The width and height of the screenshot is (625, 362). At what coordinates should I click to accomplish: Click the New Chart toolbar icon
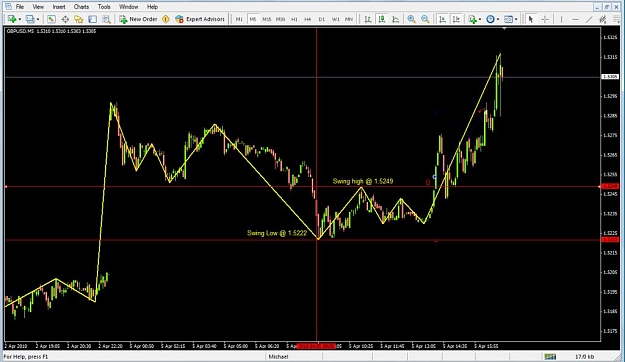coord(12,19)
